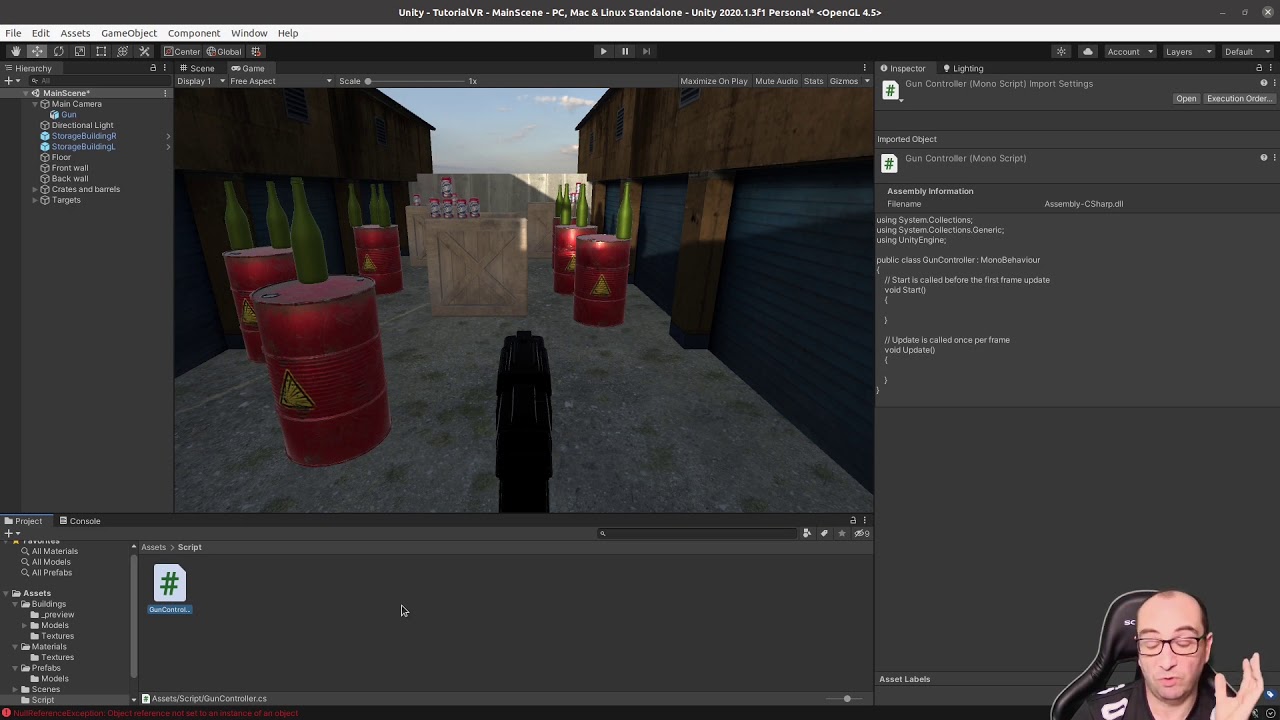Select the Rect transform tool
1280x720 pixels.
(101, 51)
